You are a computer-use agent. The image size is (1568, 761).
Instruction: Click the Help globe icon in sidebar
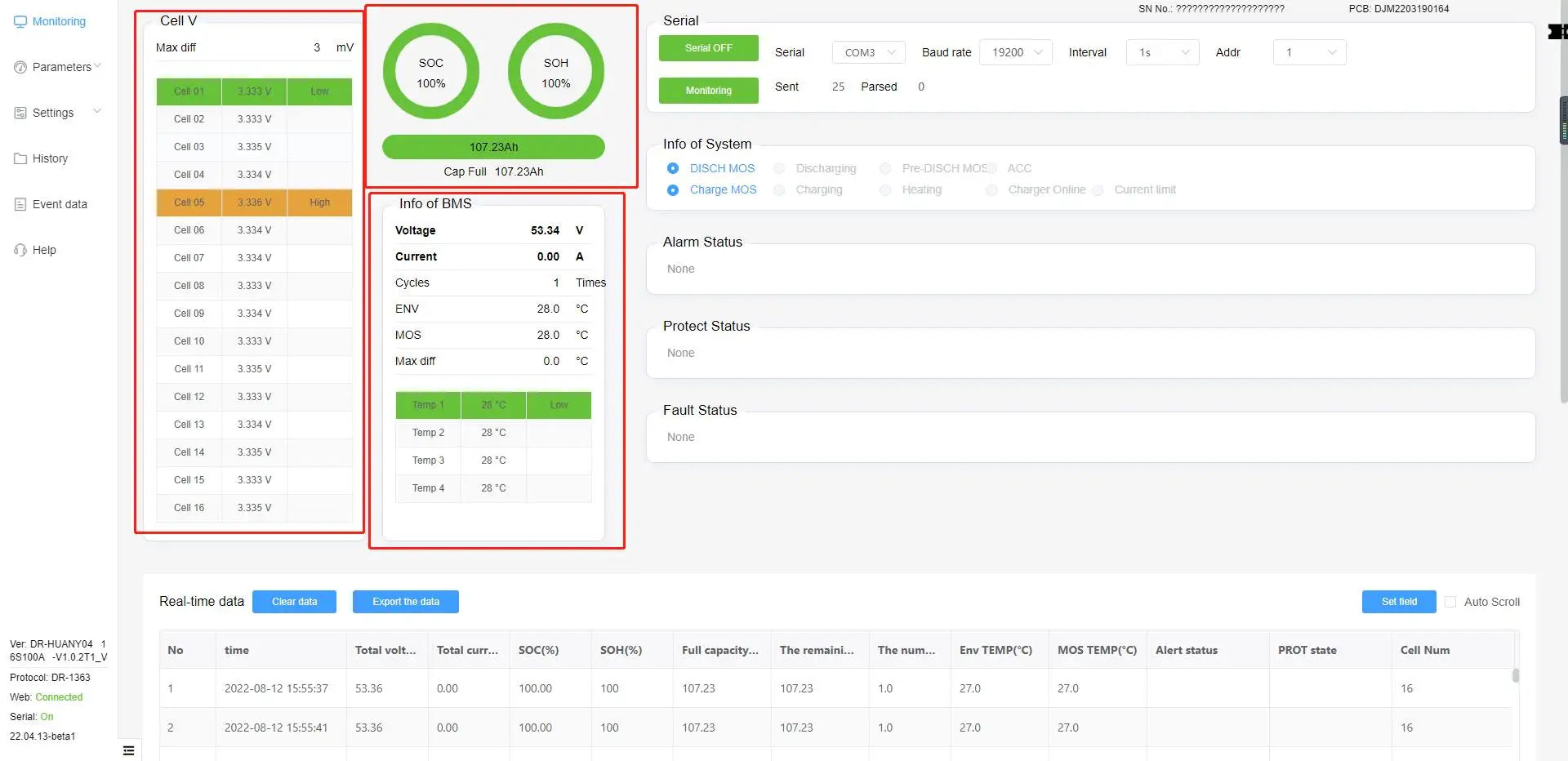(x=20, y=249)
